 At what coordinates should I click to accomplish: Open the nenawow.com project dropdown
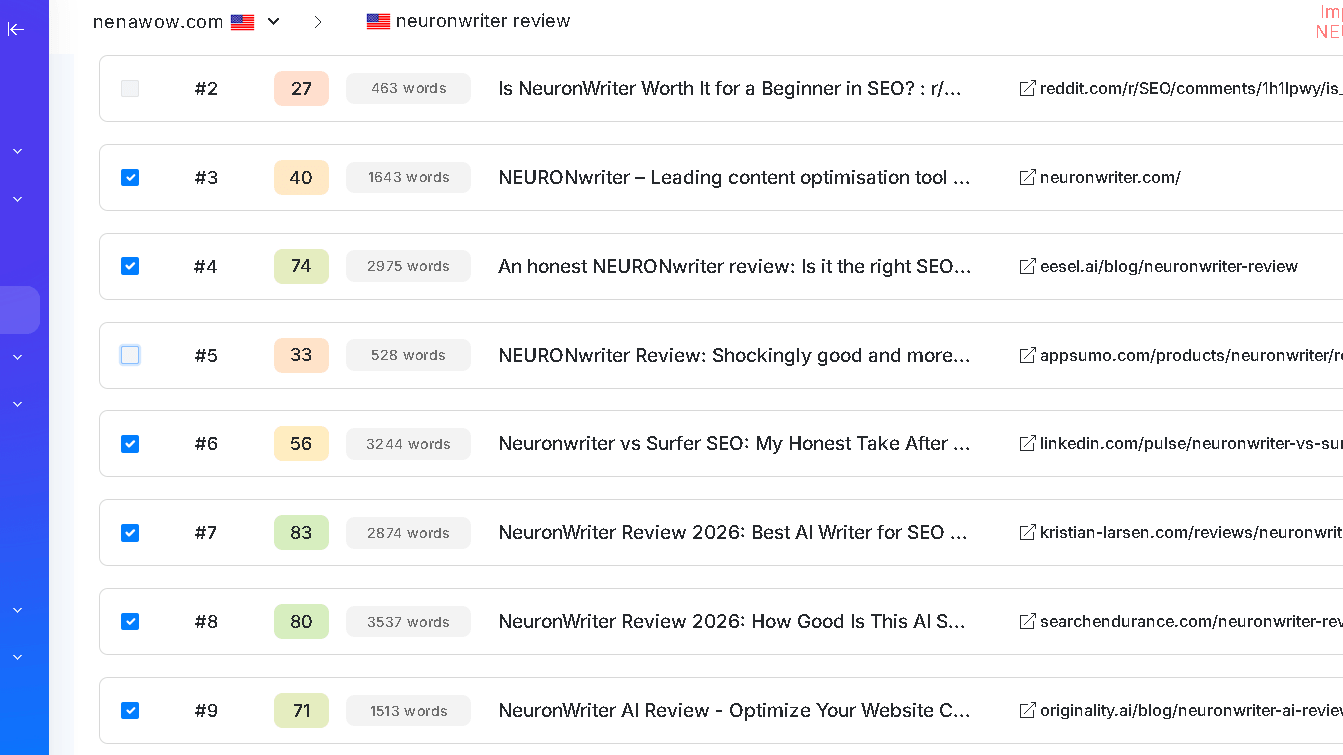click(273, 21)
